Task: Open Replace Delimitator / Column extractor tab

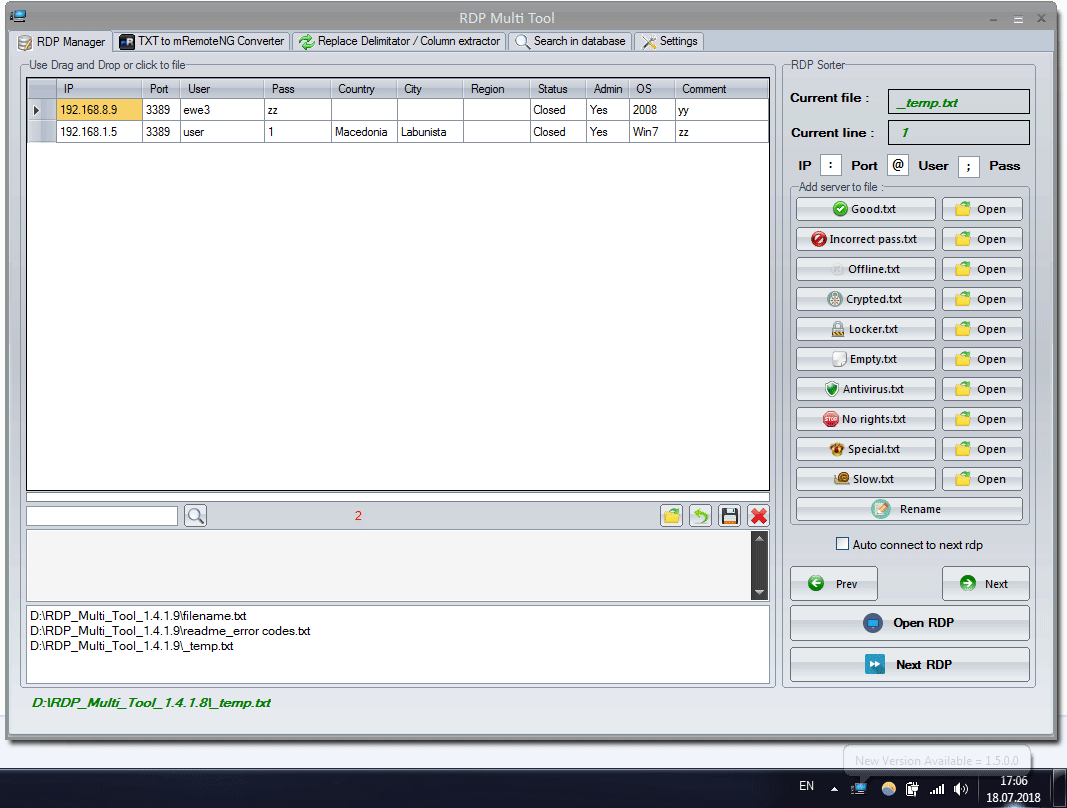Action: pyautogui.click(x=400, y=42)
